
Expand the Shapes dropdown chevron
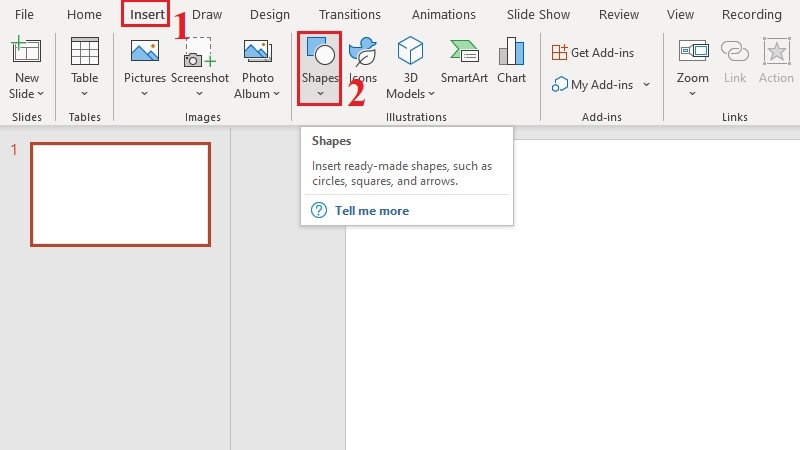320,93
